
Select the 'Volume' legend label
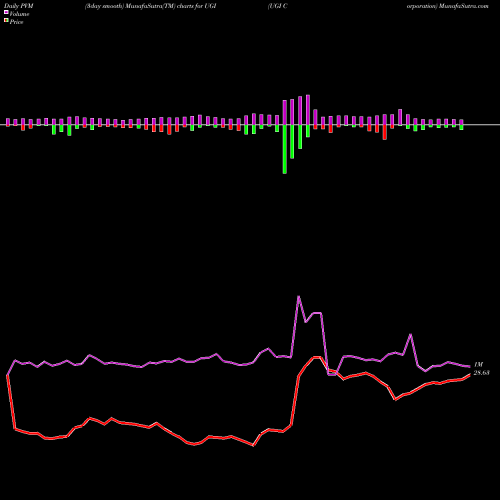tap(19, 14)
